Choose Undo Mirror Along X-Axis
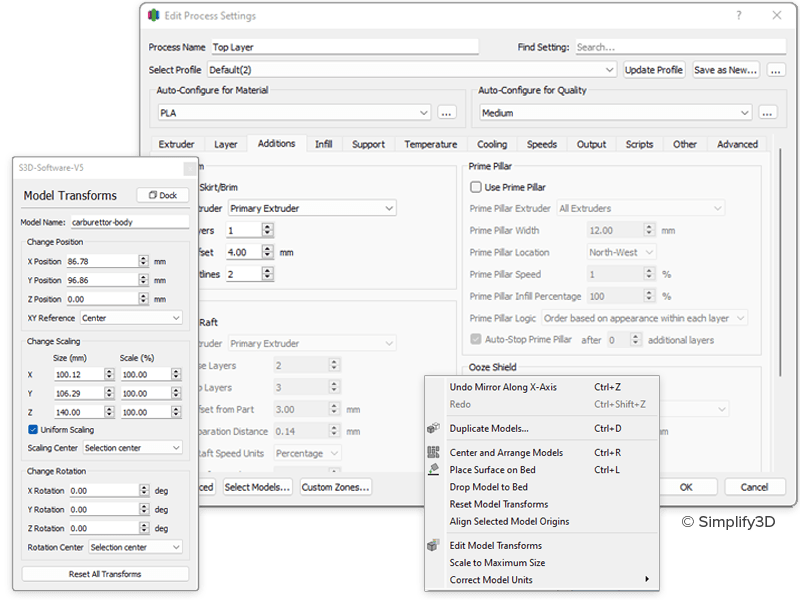 click(x=542, y=387)
